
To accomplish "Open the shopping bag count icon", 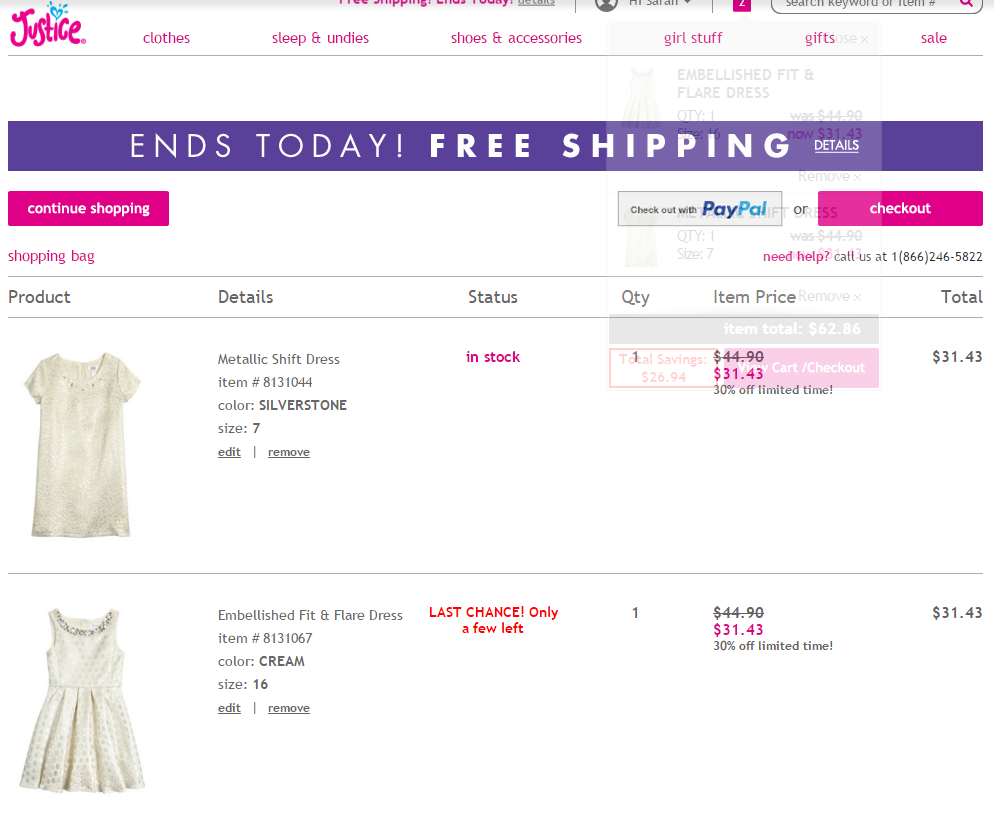I will point(741,4).
